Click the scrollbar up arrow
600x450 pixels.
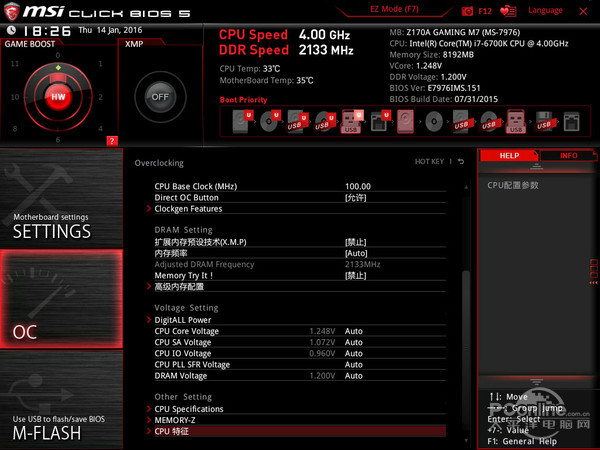[x=466, y=187]
